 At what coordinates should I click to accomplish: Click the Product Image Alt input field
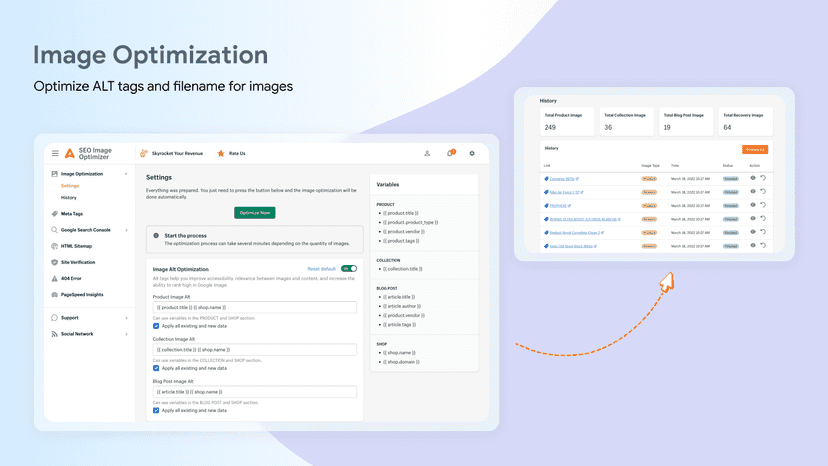pyautogui.click(x=255, y=307)
